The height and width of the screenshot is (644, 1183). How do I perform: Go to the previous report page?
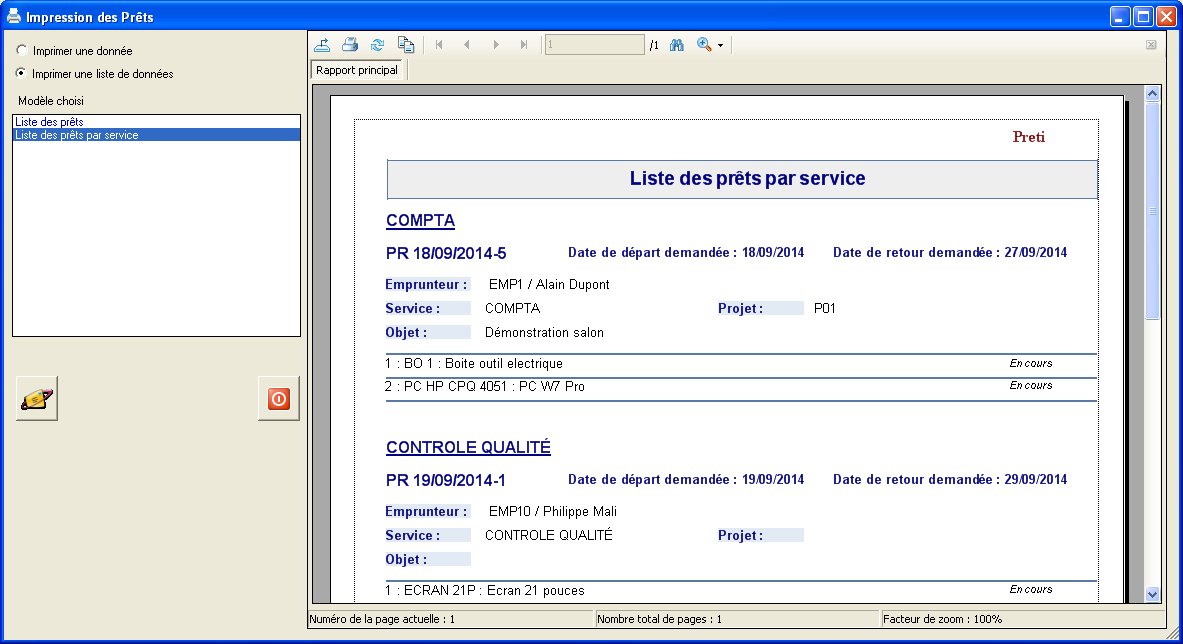point(467,45)
